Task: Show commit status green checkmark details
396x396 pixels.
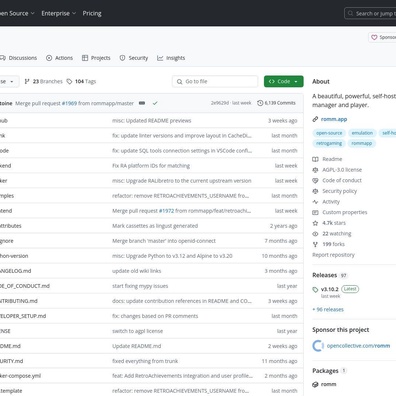Action: click(155, 103)
